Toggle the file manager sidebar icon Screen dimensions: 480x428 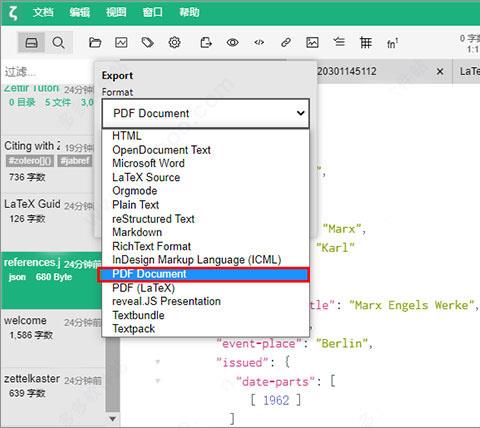[x=31, y=43]
